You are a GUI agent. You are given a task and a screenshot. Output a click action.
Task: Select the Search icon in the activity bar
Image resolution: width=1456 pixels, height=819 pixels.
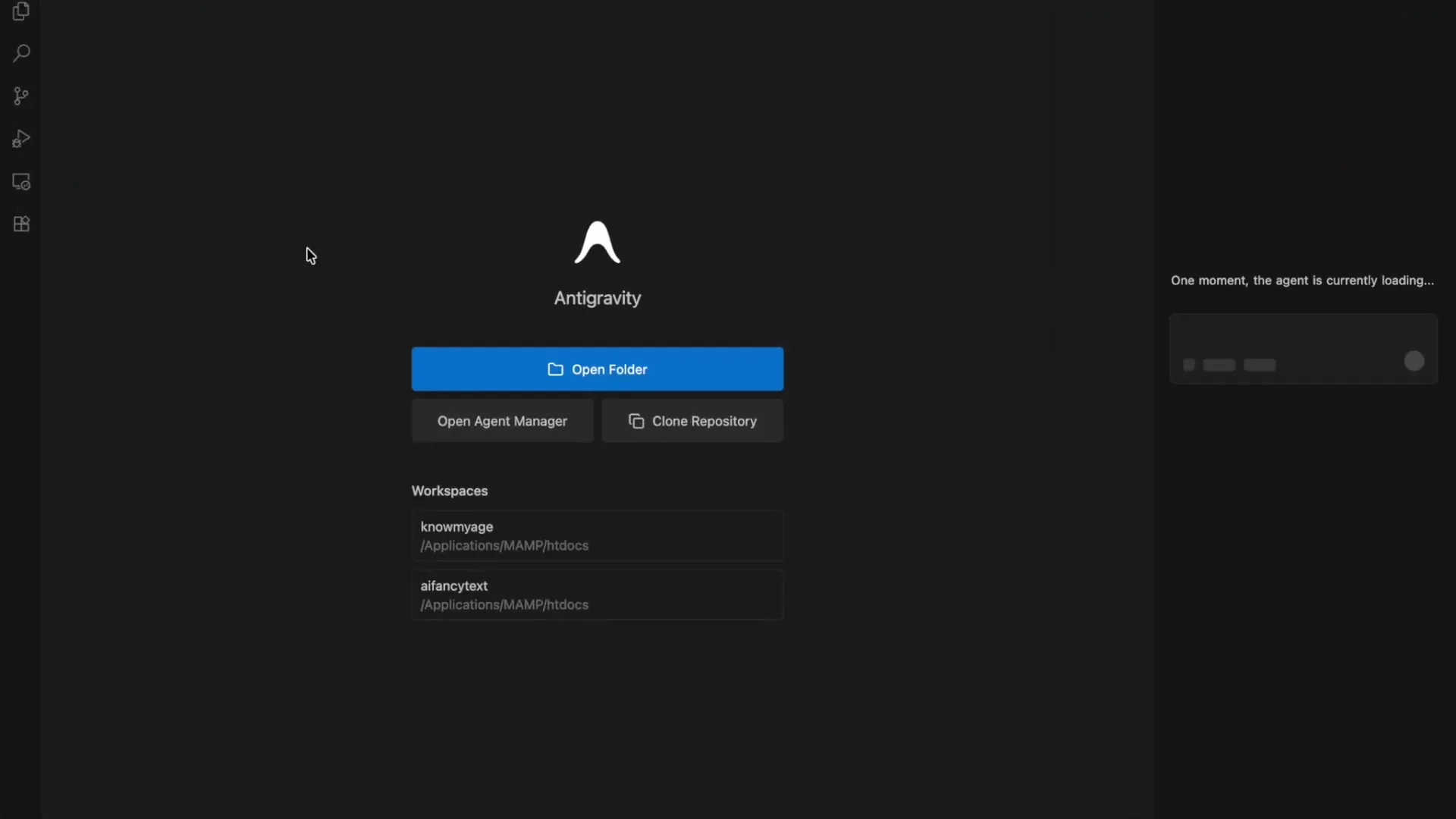20,53
